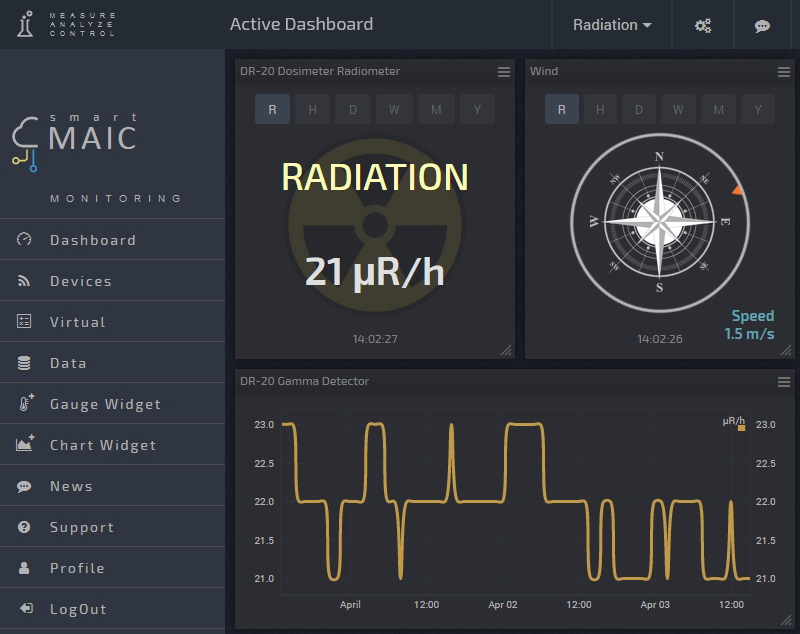800x634 pixels.
Task: Enable monthly view M on Wind widget
Action: point(716,109)
